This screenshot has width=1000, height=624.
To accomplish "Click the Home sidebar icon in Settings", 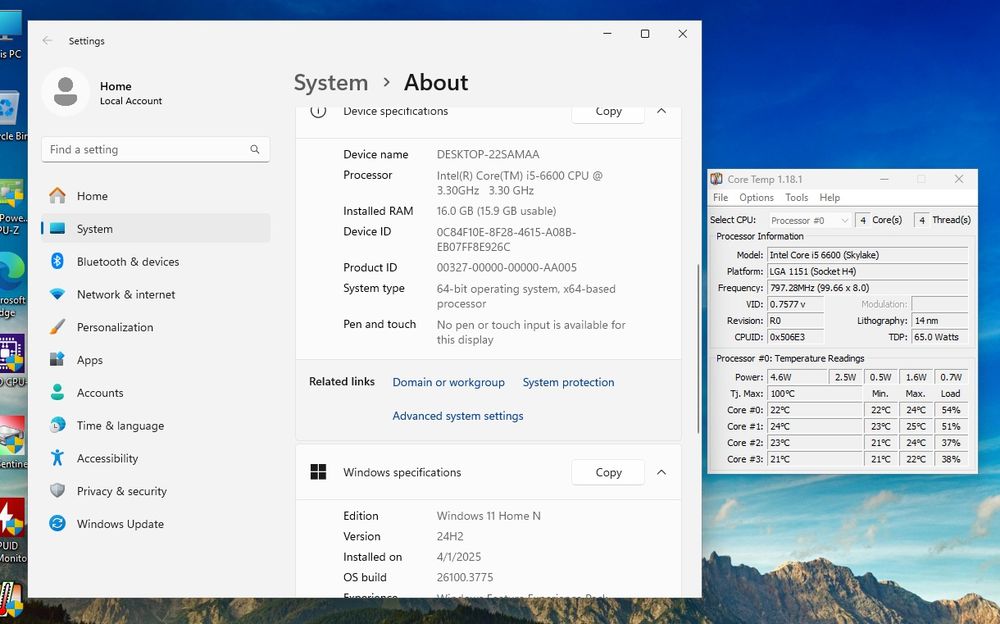I will [57, 196].
